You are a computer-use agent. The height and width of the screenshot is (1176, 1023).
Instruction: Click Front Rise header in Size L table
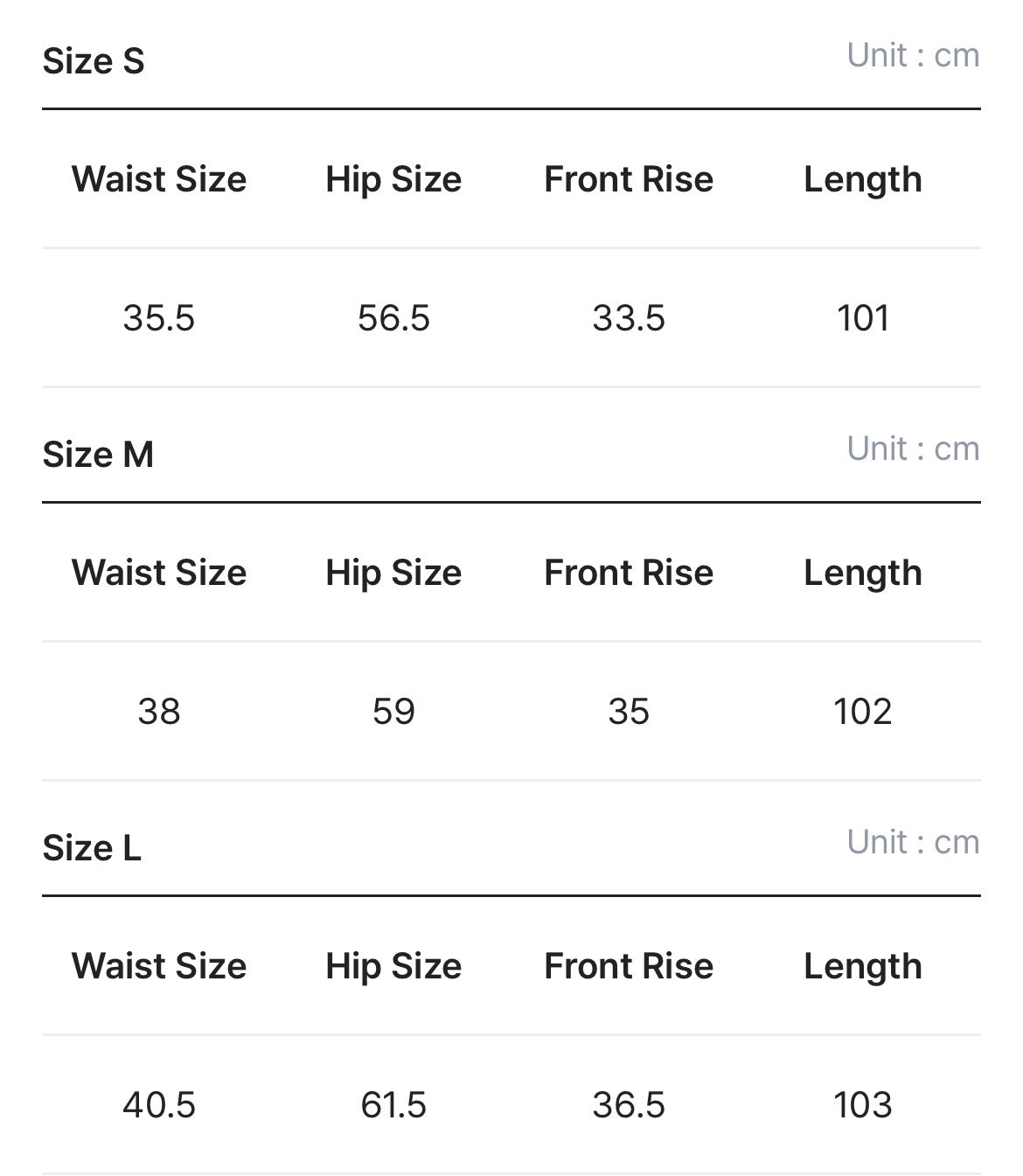[x=629, y=966]
